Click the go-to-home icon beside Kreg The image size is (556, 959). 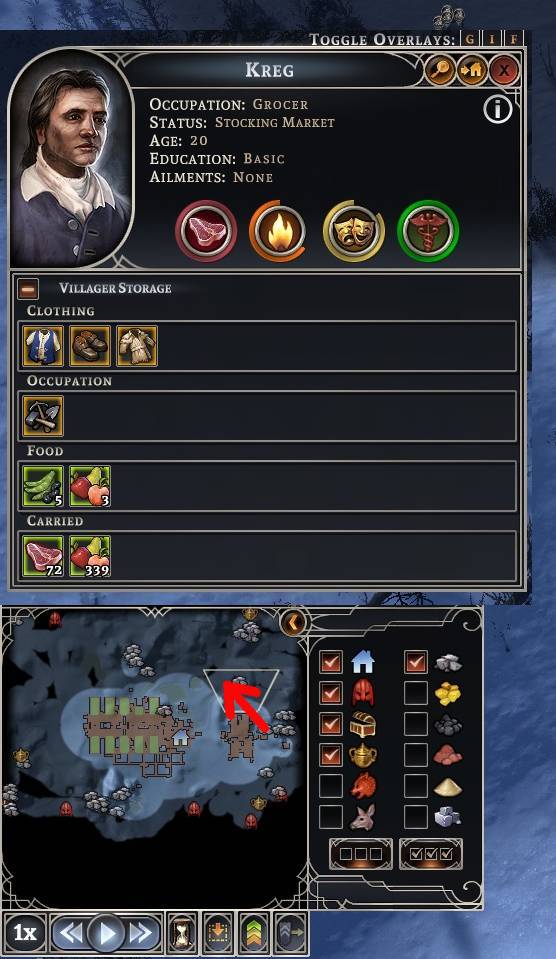click(x=471, y=70)
